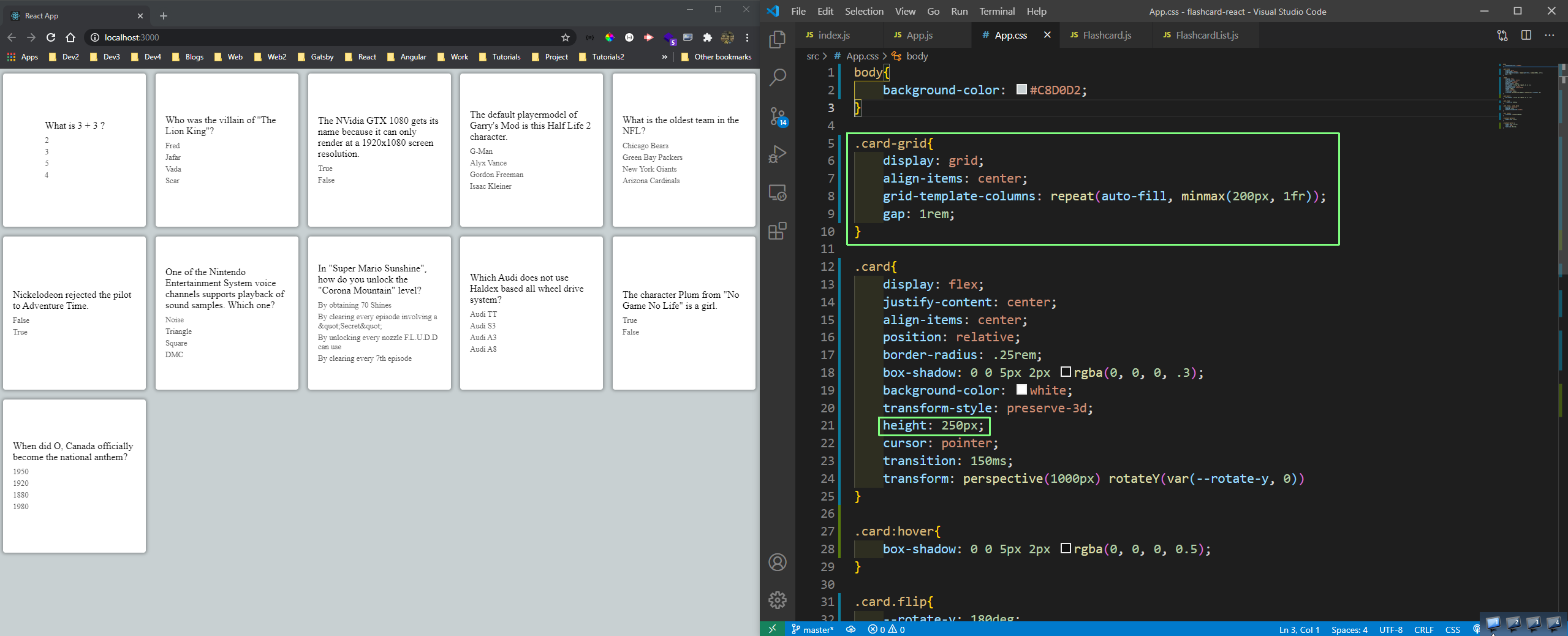Bookmark this page with the star icon
The image size is (1568, 636).
(x=565, y=37)
